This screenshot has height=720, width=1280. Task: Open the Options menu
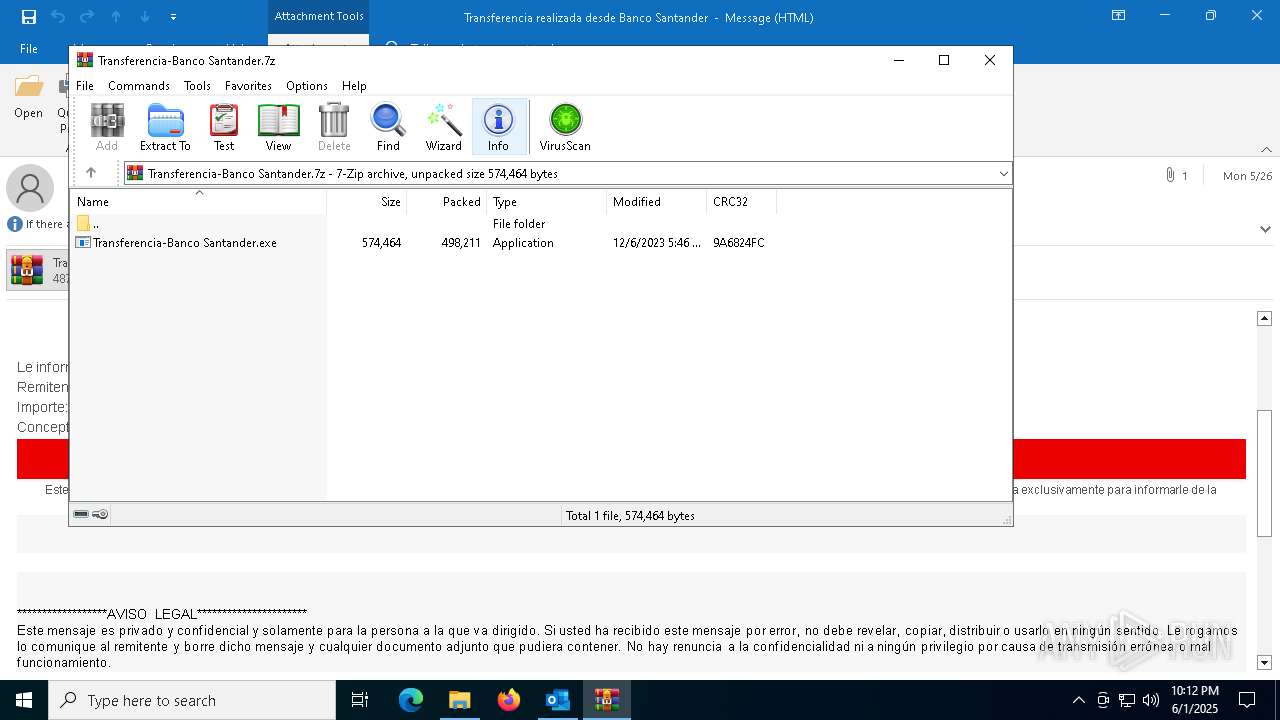[307, 86]
